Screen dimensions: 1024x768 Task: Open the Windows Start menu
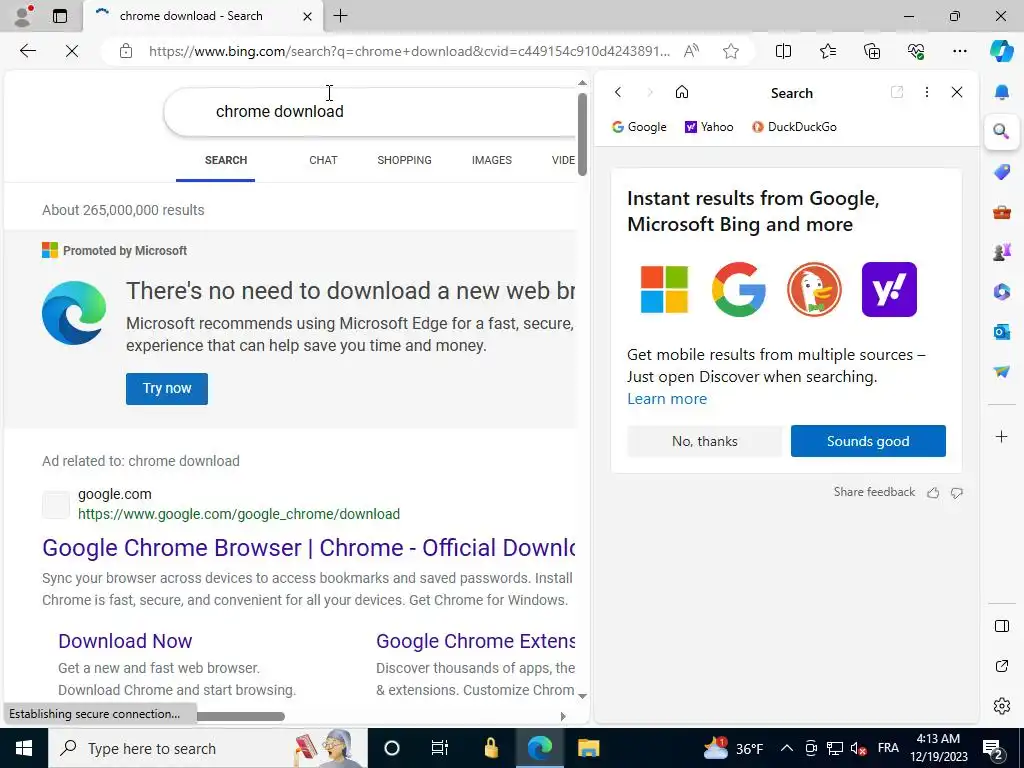(x=24, y=748)
